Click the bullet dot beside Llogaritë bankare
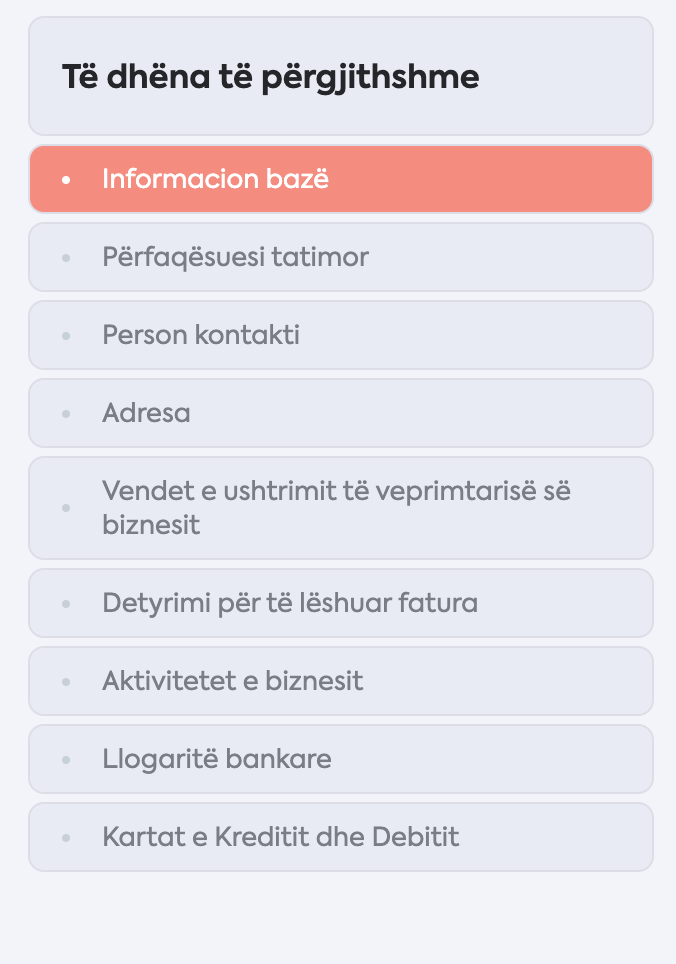This screenshot has width=676, height=964. tap(66, 761)
